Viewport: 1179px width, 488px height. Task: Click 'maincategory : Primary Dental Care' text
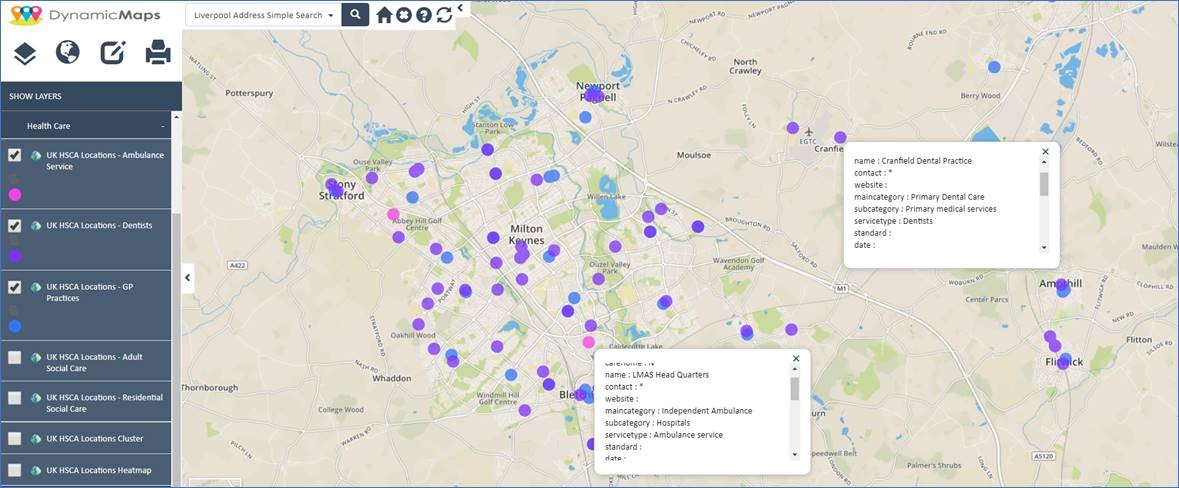point(920,197)
